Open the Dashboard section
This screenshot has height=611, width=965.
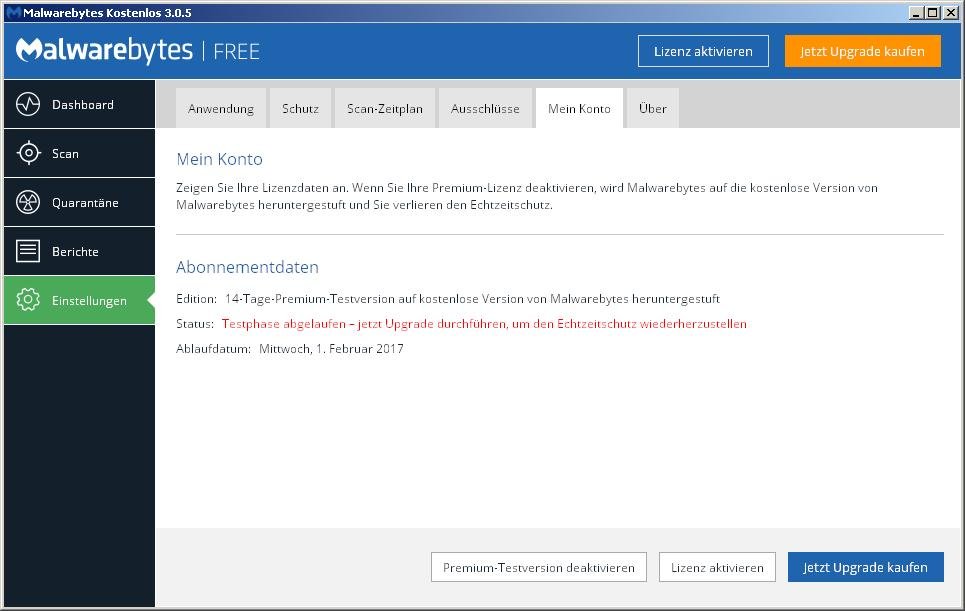pos(79,105)
